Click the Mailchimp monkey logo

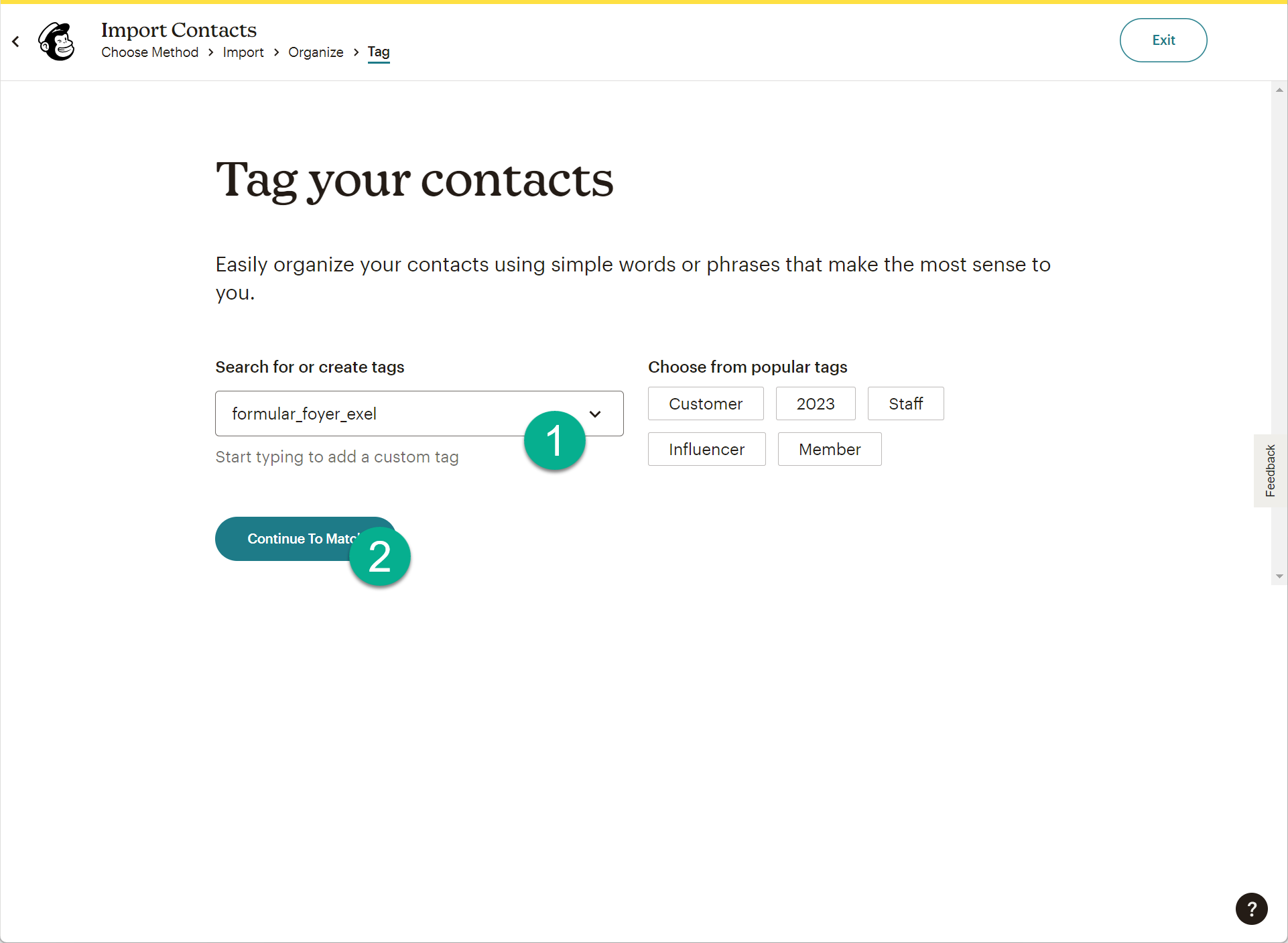coord(57,42)
